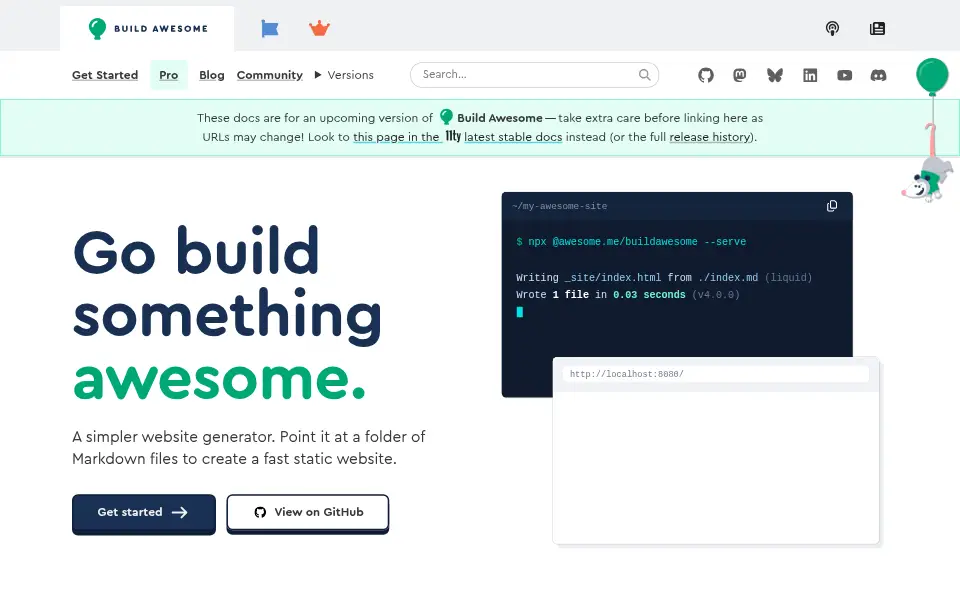Follow the 'this page in the' link
960x600 pixels.
(396, 137)
